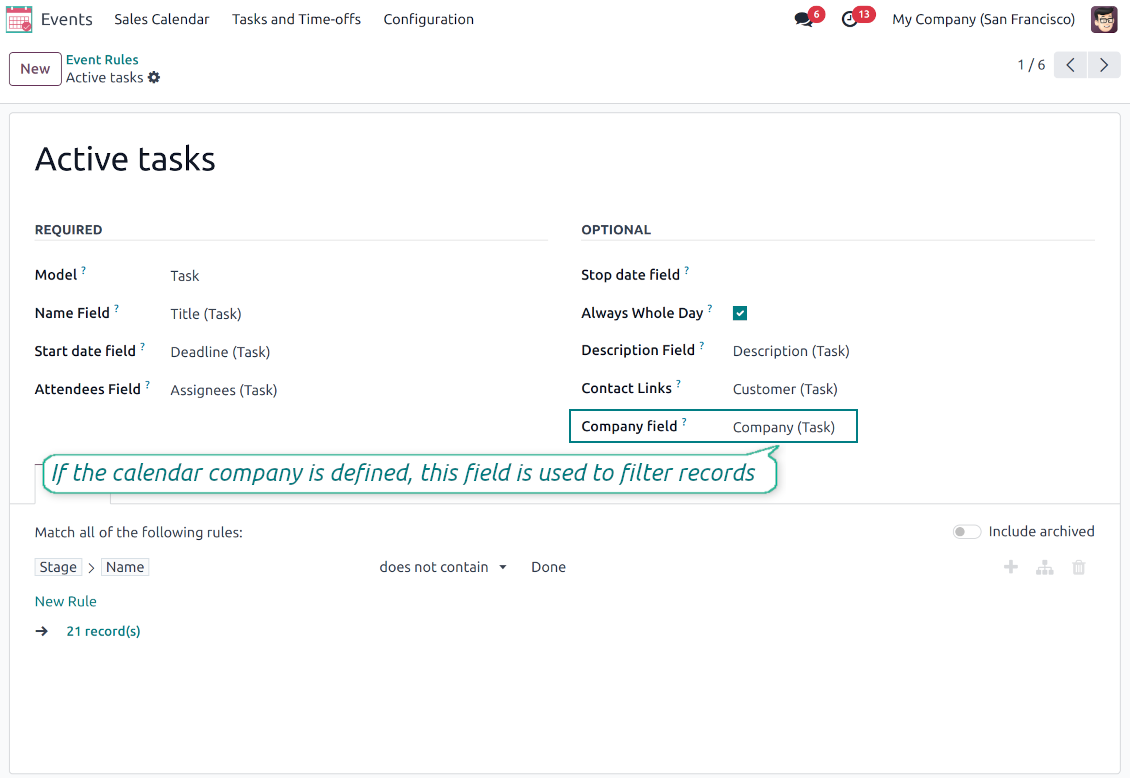Viewport: 1130px width, 778px height.
Task: Show help tooltip for Description Field
Action: coord(702,346)
